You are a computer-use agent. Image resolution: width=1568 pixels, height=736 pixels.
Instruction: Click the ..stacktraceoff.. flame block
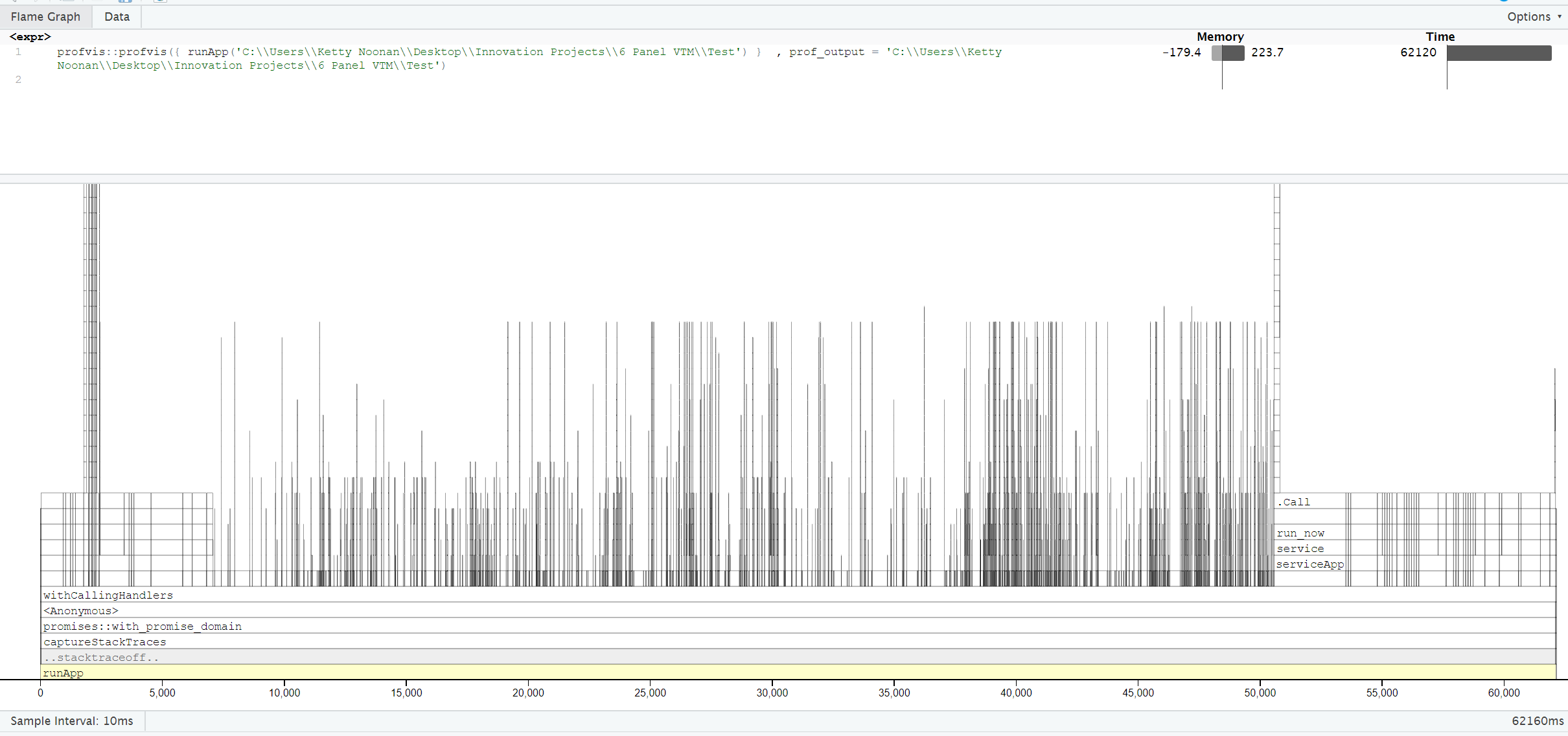[798, 657]
